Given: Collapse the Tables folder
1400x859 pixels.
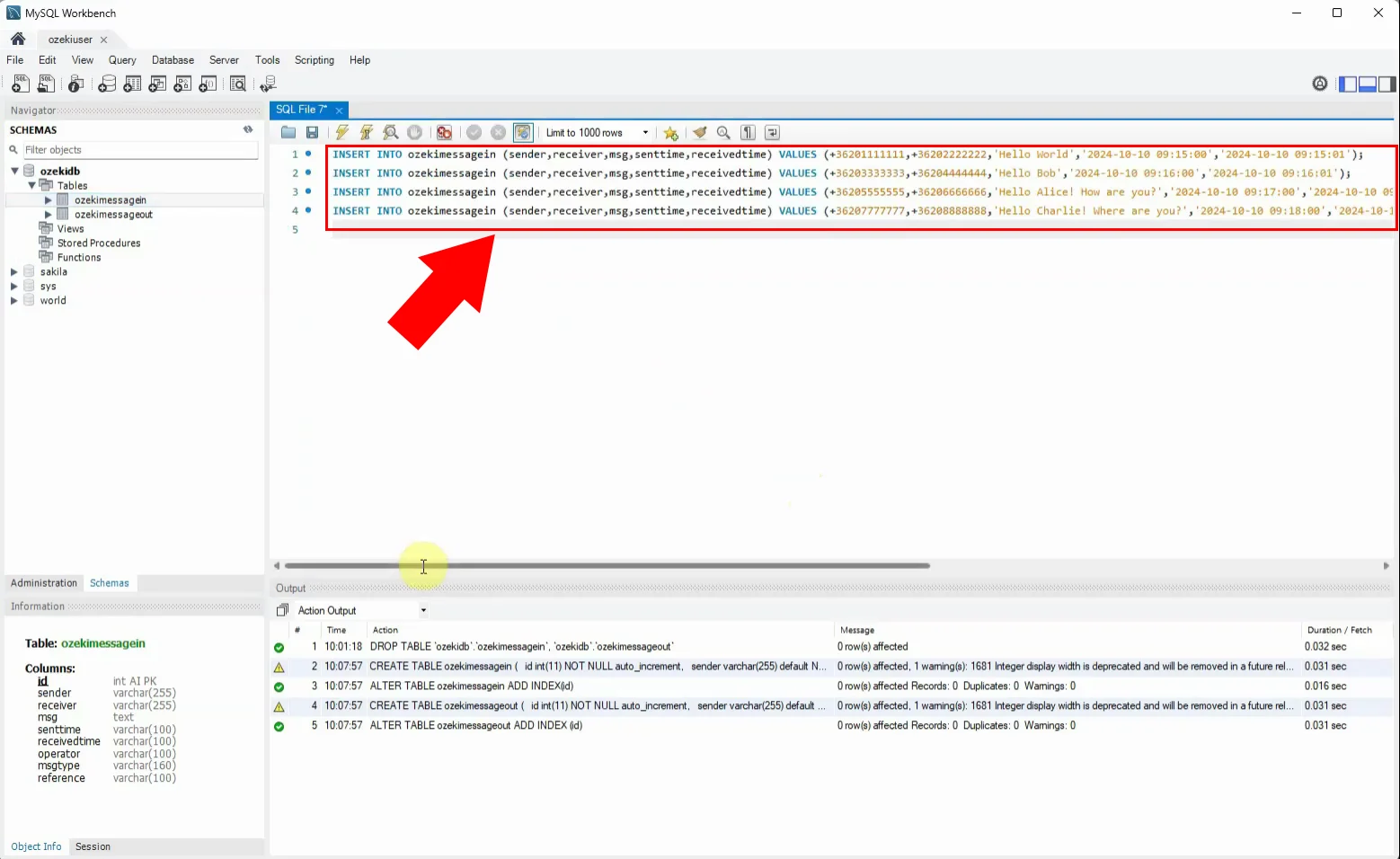Looking at the screenshot, I should (31, 185).
